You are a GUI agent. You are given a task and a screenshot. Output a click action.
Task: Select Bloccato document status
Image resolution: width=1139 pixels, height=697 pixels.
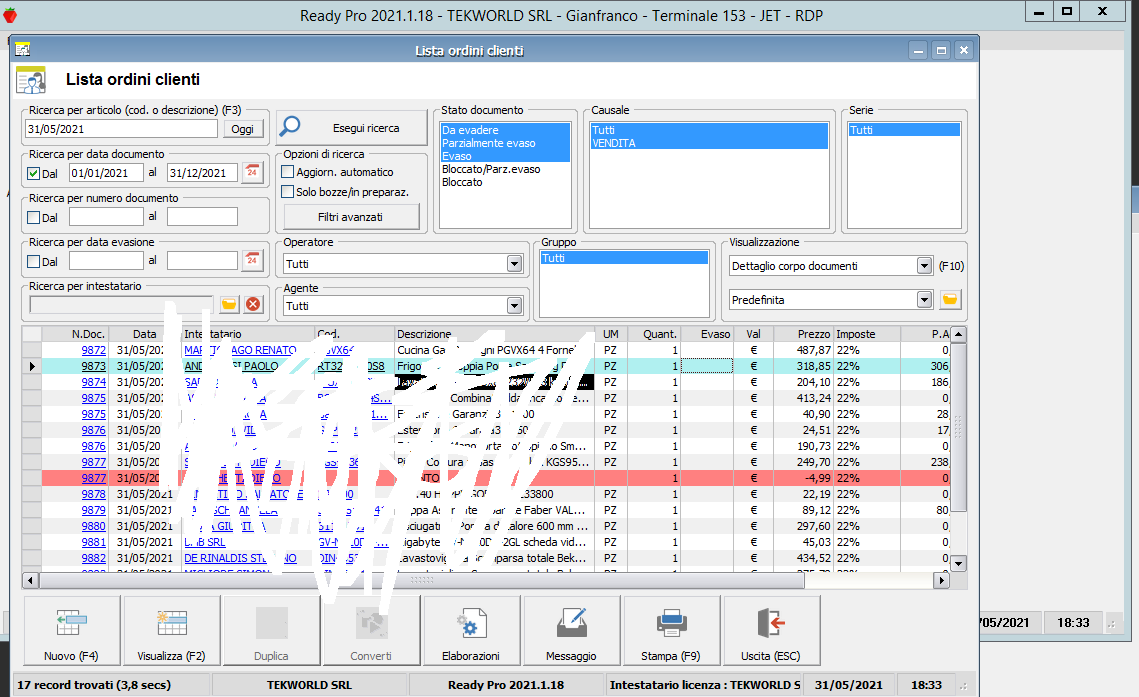pyautogui.click(x=505, y=182)
